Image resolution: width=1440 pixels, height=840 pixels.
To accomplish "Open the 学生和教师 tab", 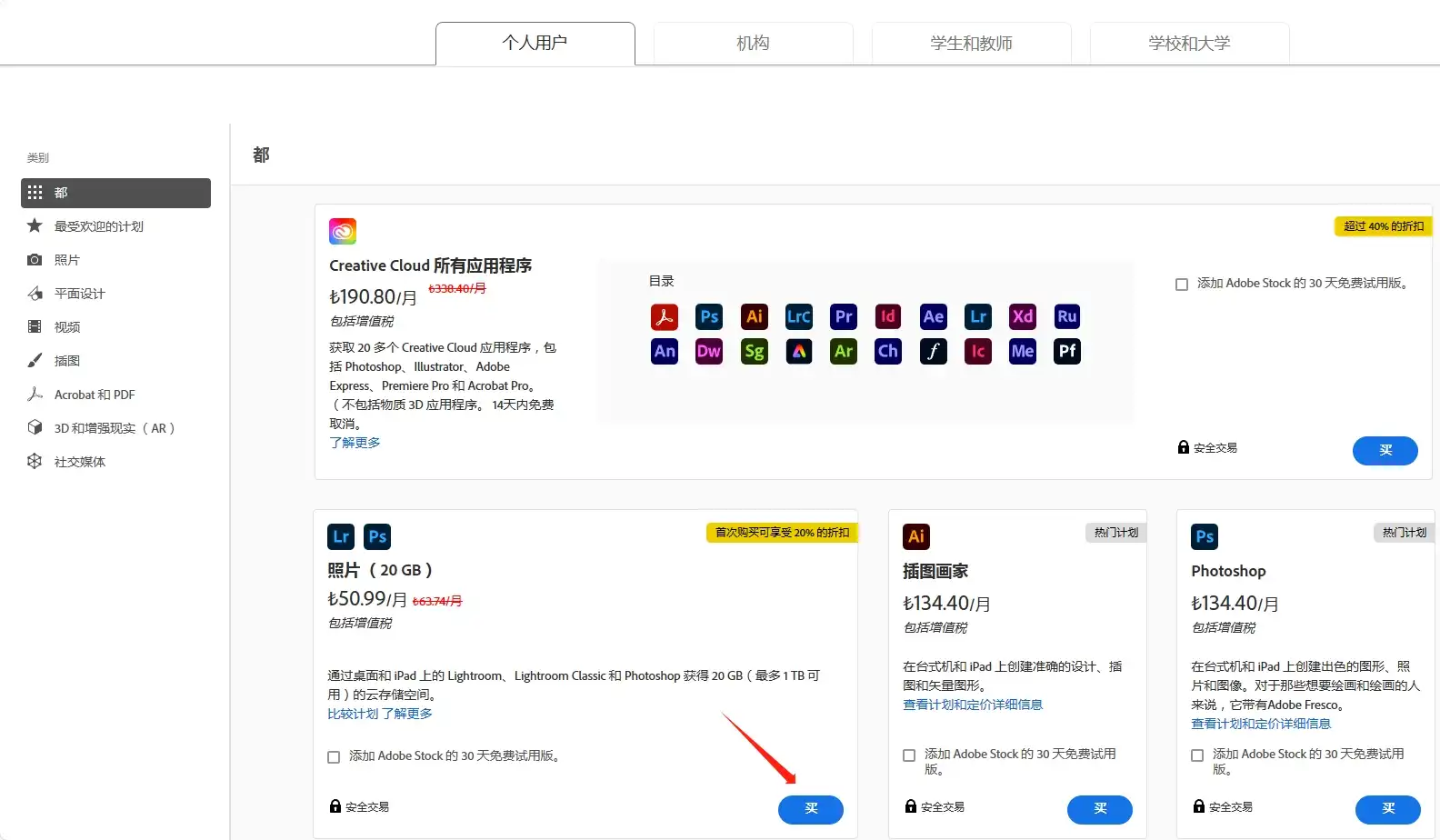I will pos(971,44).
